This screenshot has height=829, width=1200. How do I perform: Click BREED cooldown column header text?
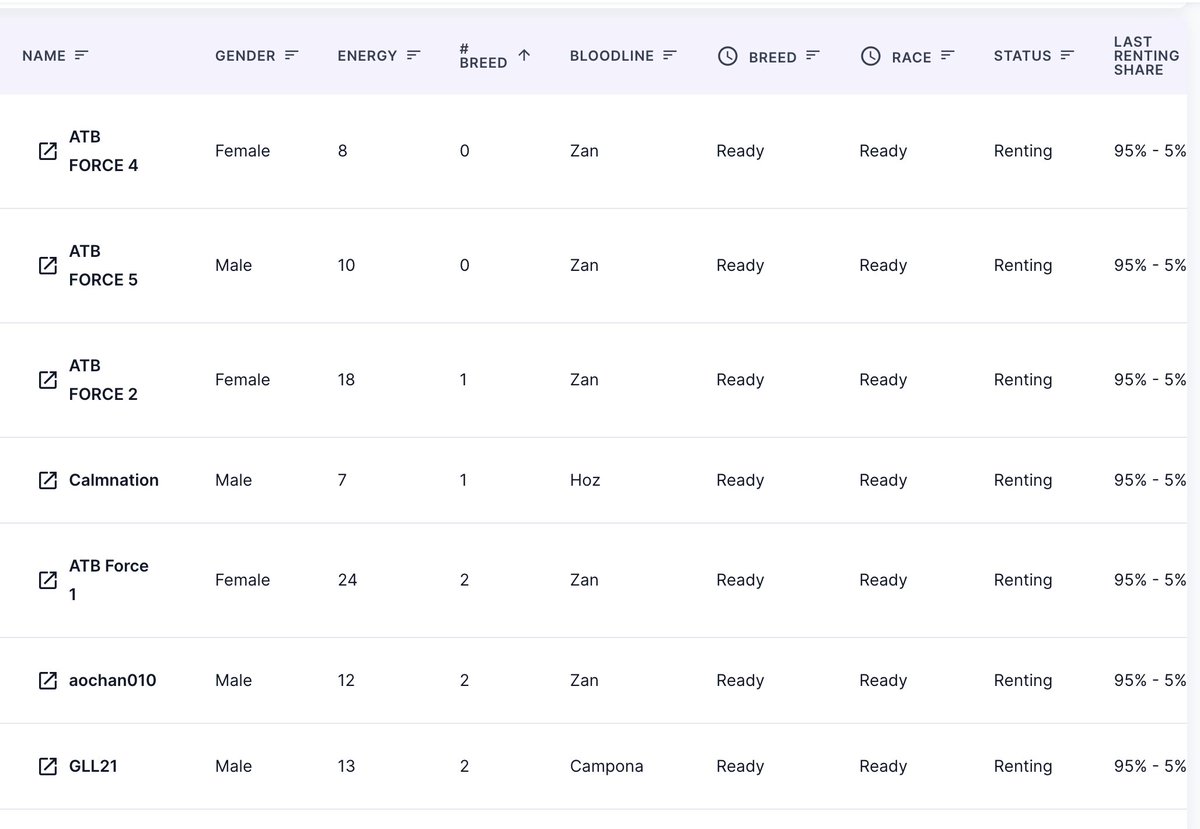[x=773, y=57]
